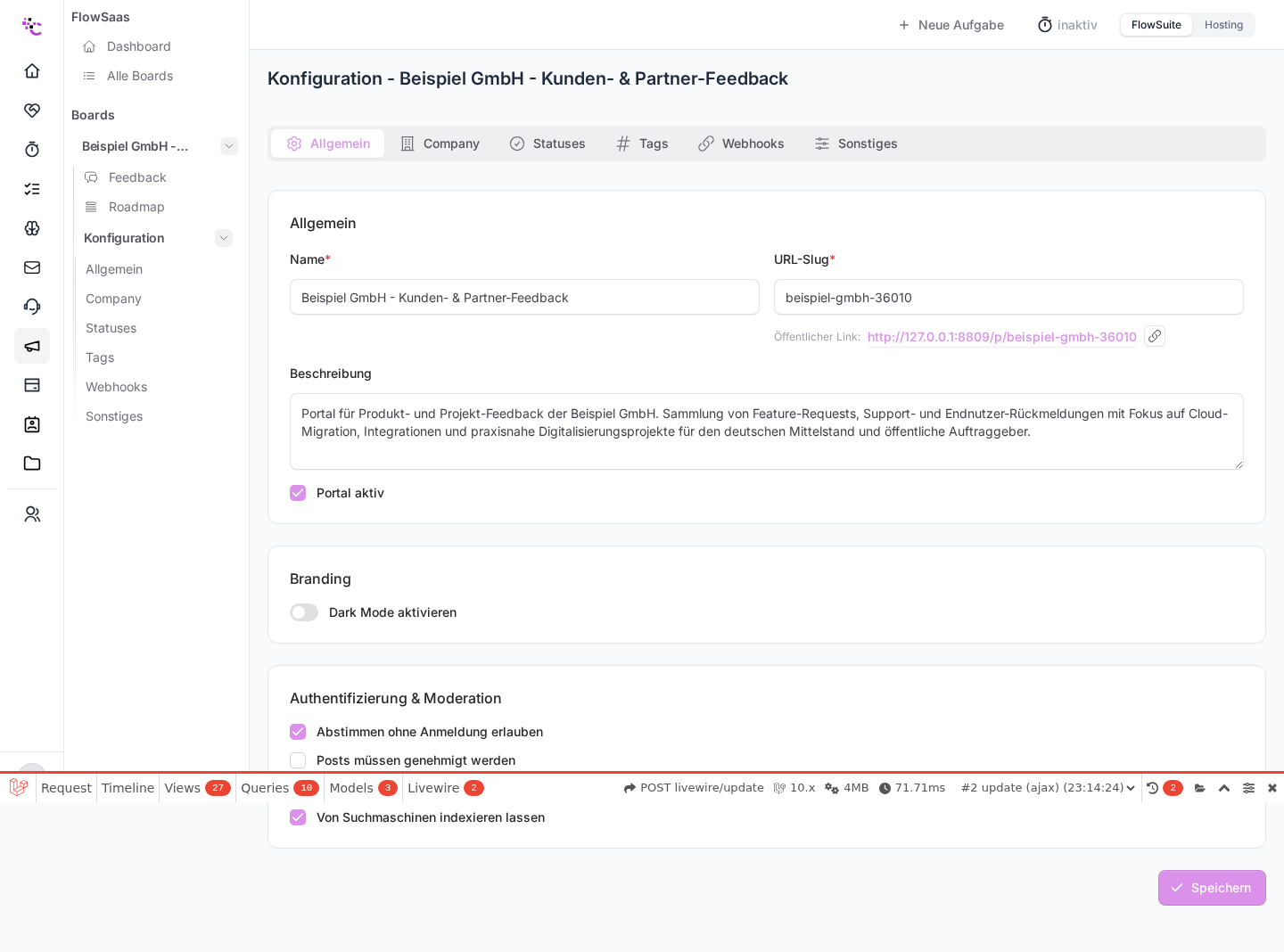Open the mail envelope icon in left rail

click(x=32, y=267)
